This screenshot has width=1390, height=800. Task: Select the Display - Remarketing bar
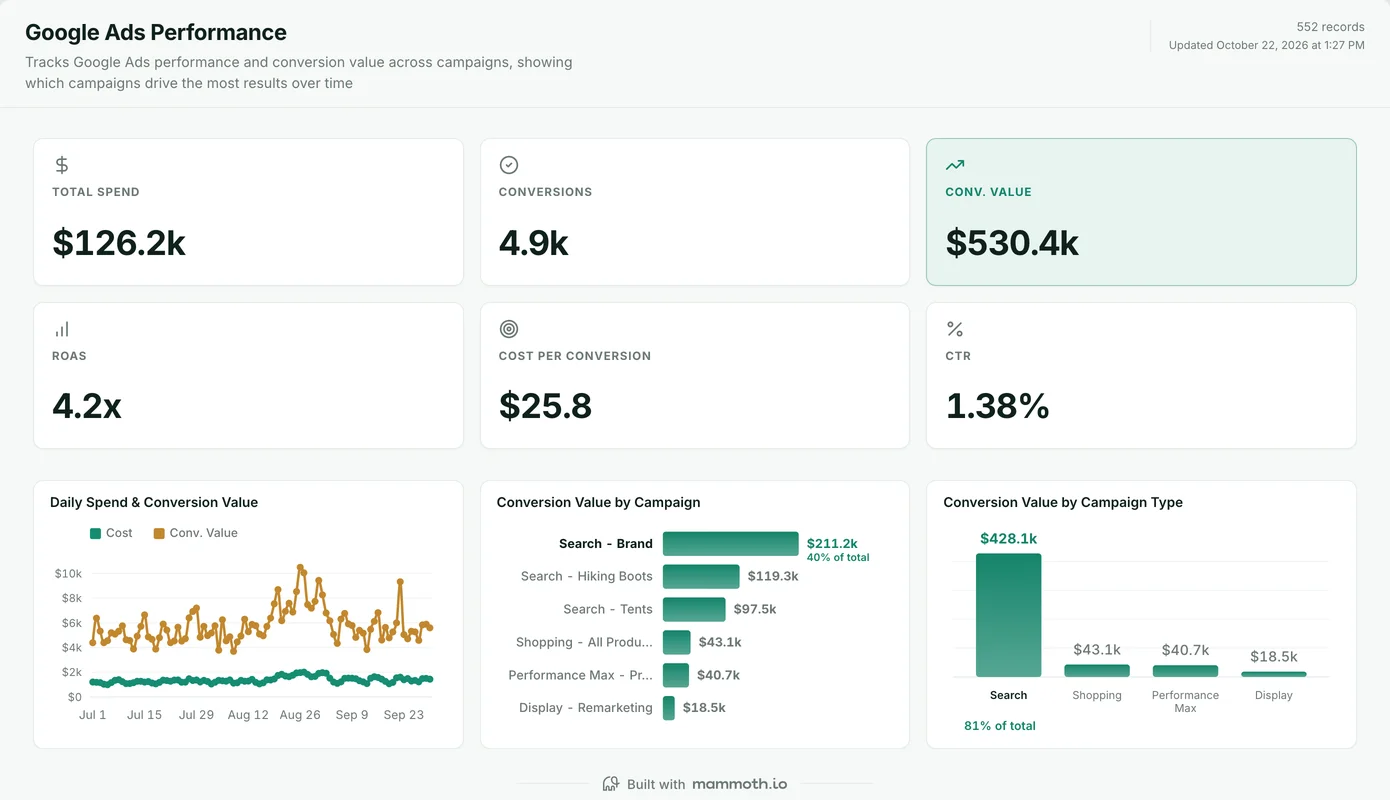[x=669, y=708]
